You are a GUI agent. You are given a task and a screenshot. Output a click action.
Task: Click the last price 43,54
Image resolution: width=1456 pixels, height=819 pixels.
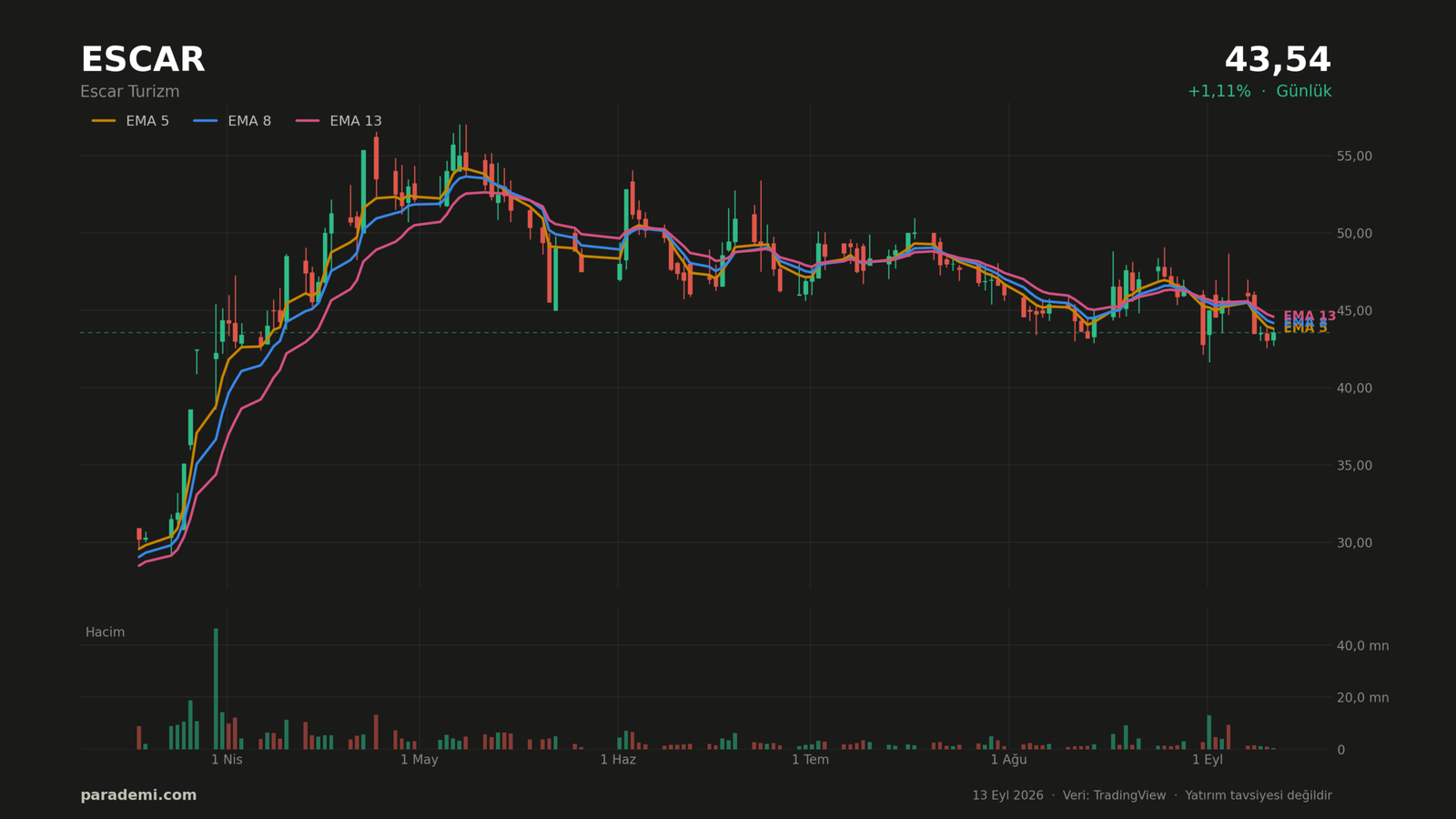tap(1278, 60)
